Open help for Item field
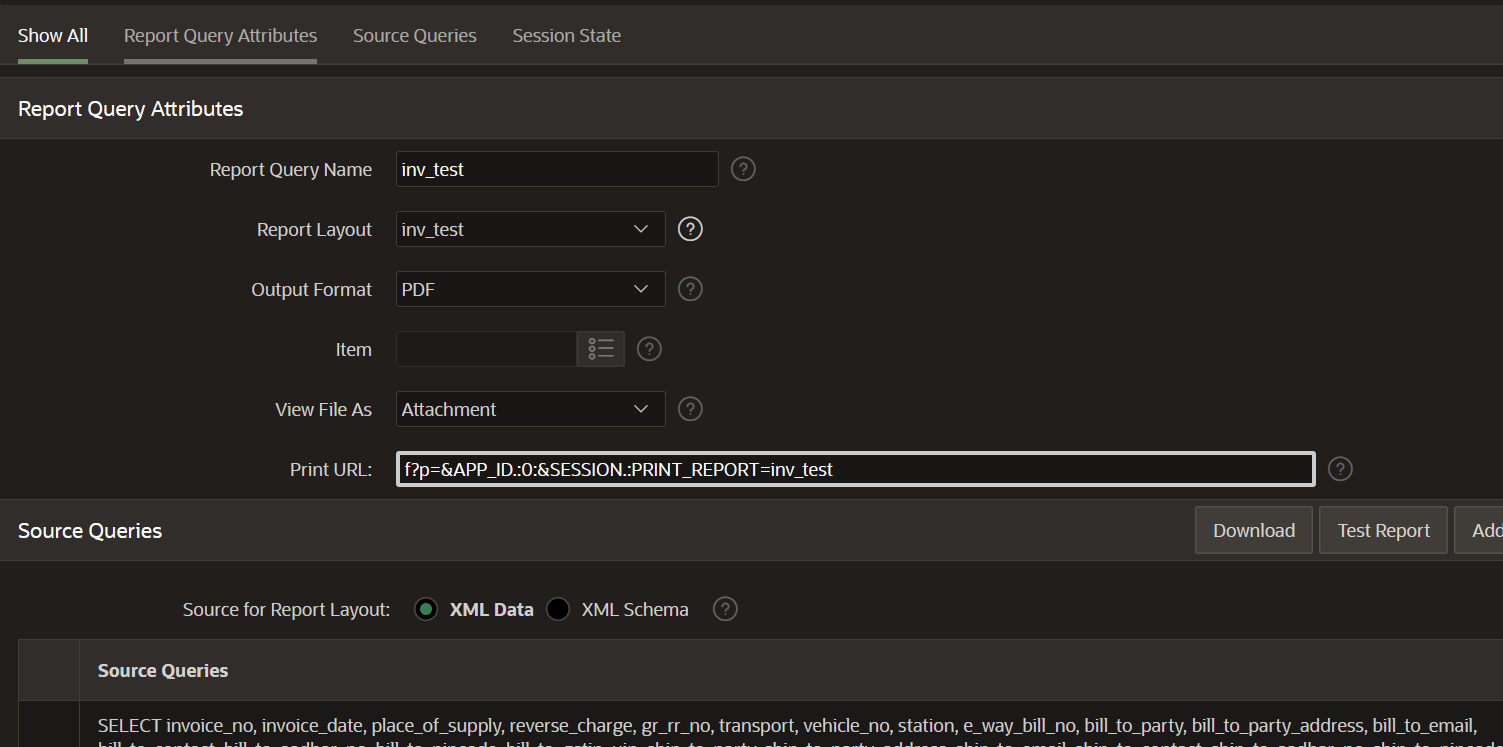The image size is (1503, 747). point(650,349)
